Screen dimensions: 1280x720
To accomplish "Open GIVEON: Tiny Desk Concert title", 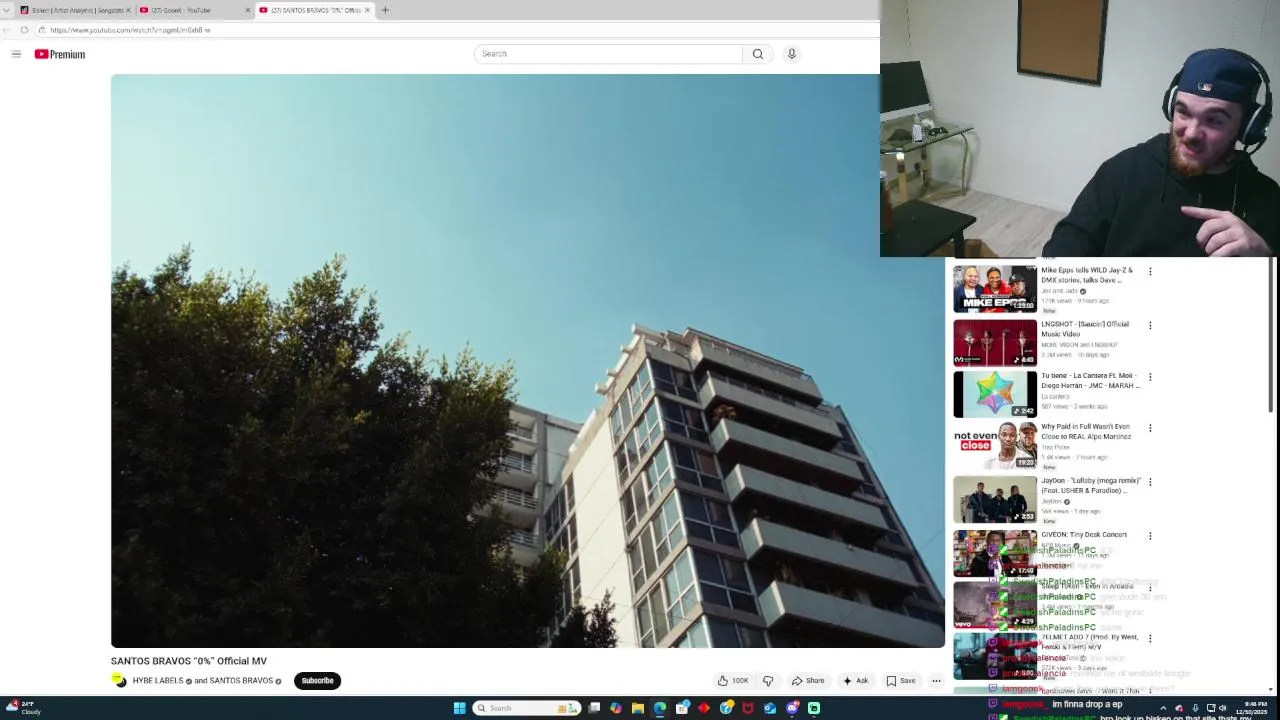I will click(1084, 535).
